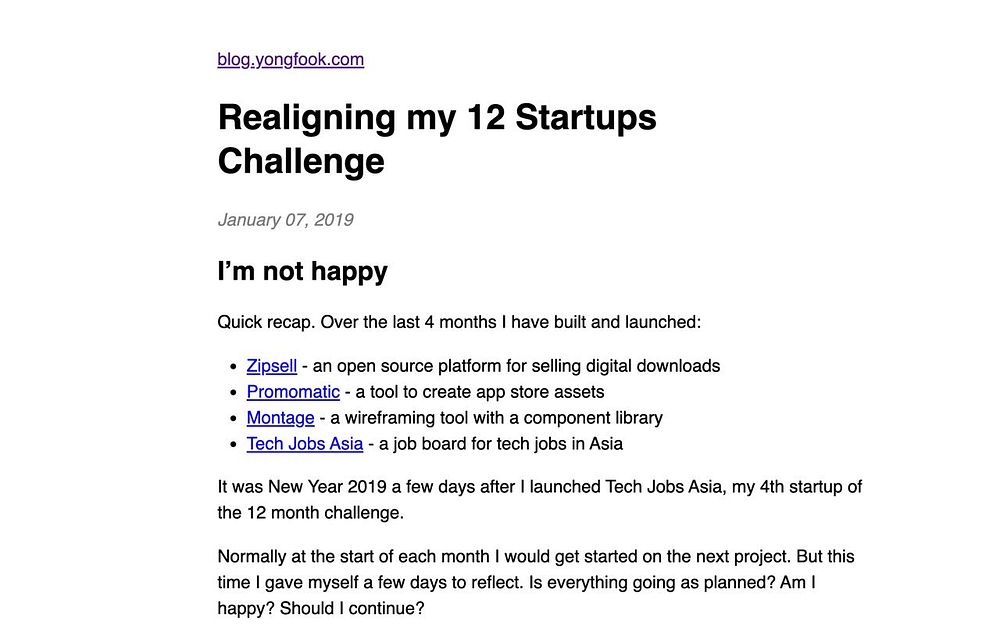
Task: Click the text 'wireframing tool with a component library'
Action: [504, 418]
